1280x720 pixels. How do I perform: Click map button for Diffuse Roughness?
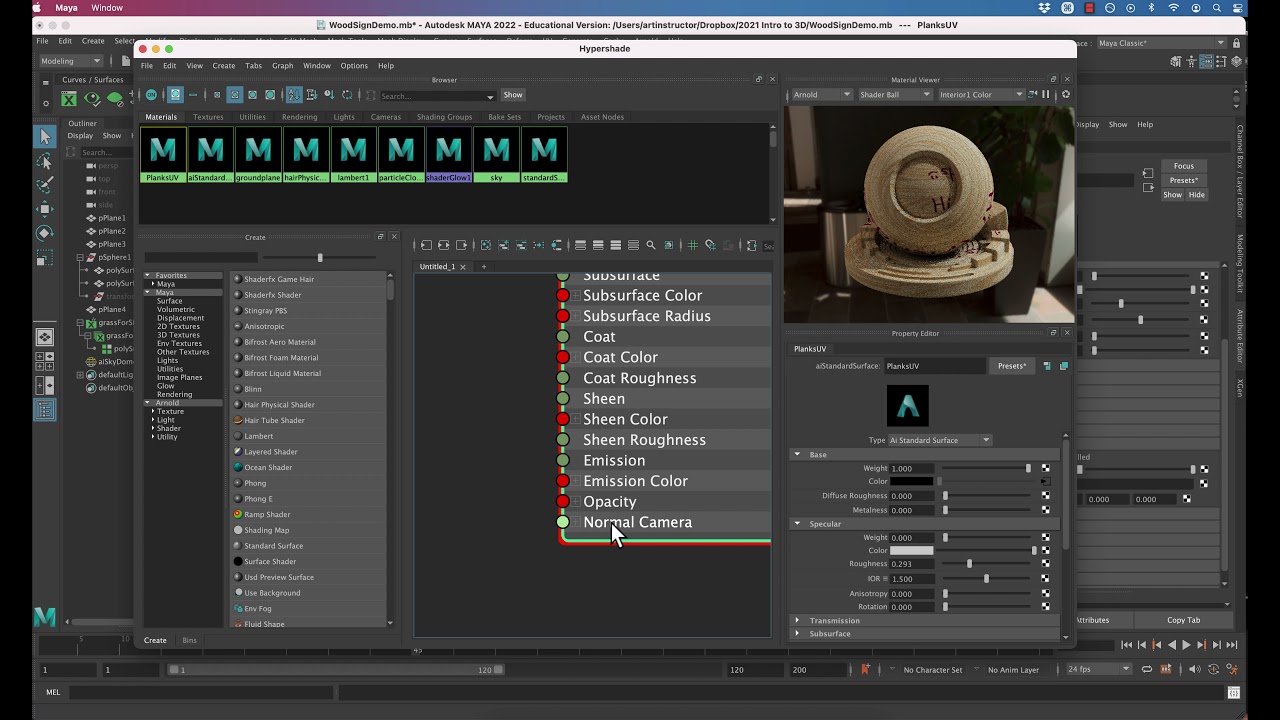(x=1046, y=495)
